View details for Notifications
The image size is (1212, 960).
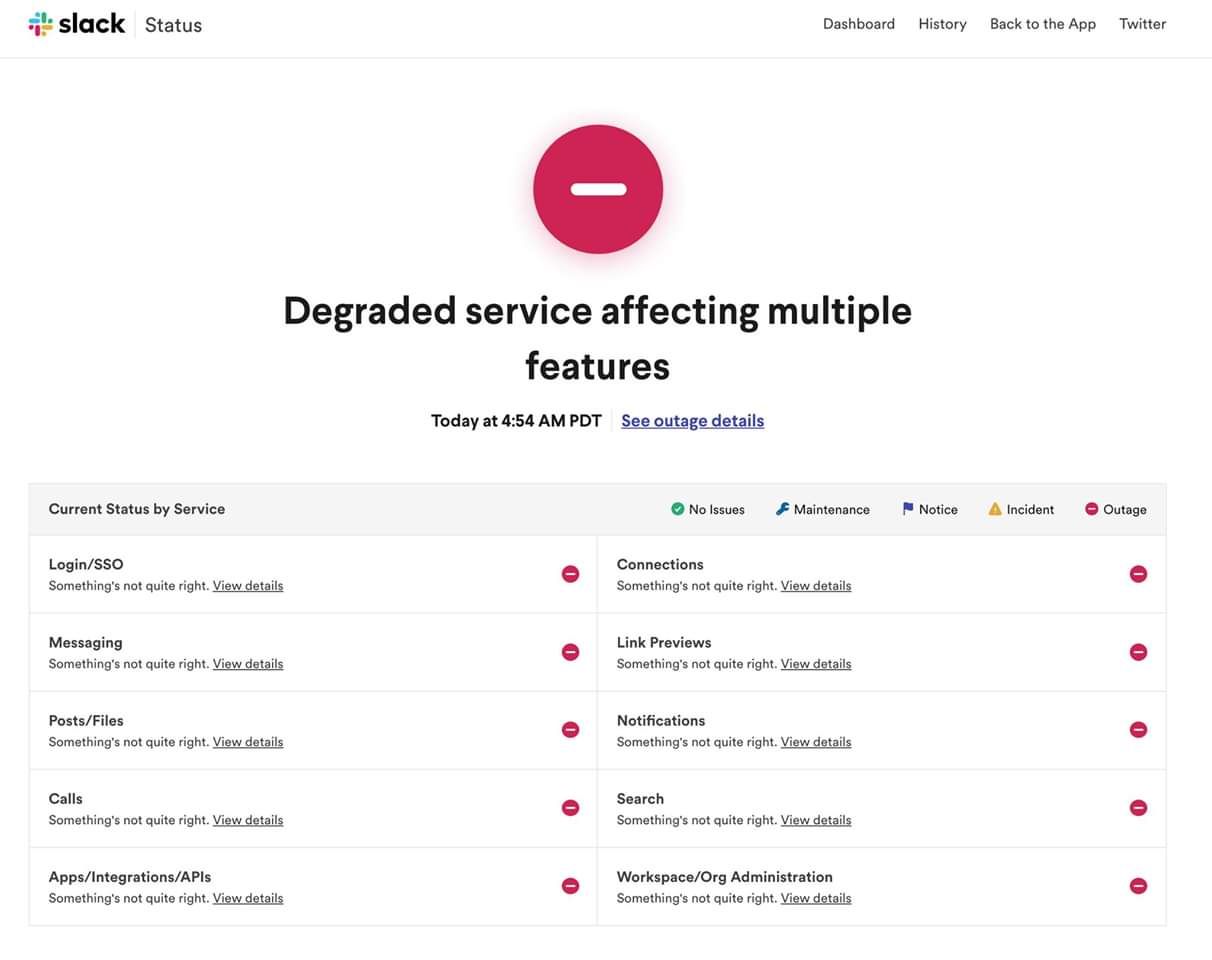point(816,742)
